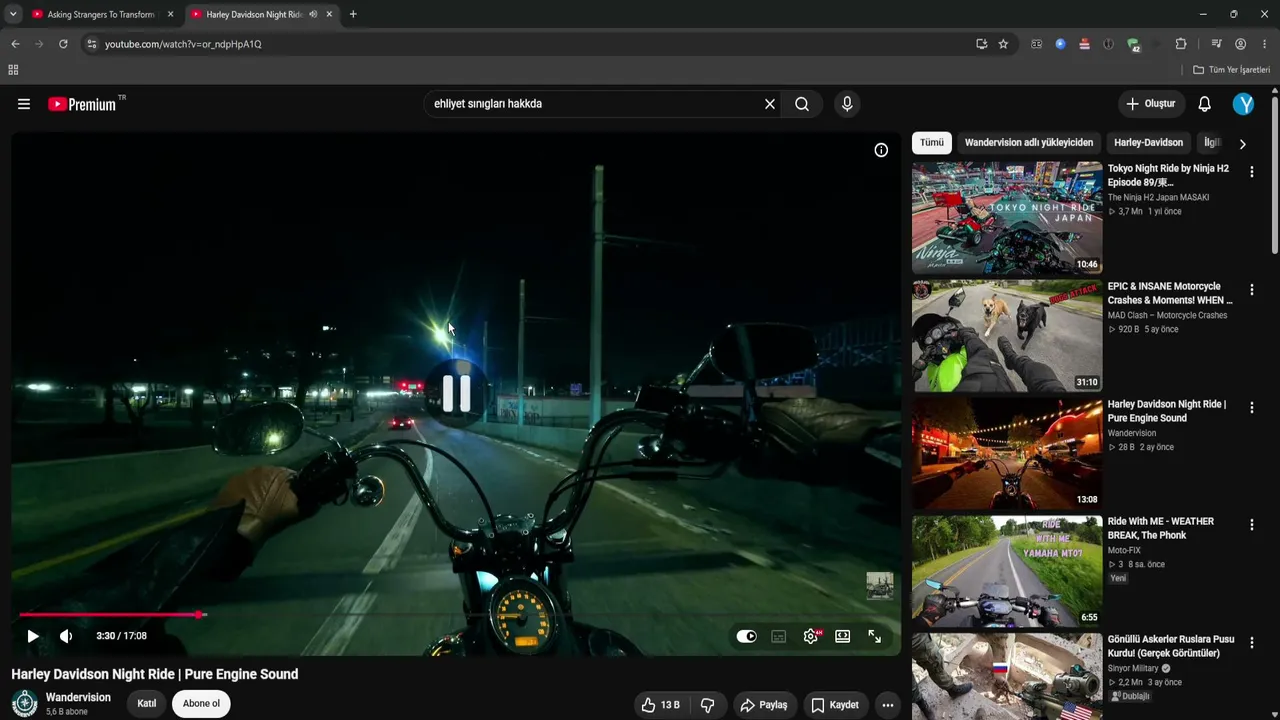Open the Oluştur create menu
Screen dimensions: 1280x720
point(1151,104)
